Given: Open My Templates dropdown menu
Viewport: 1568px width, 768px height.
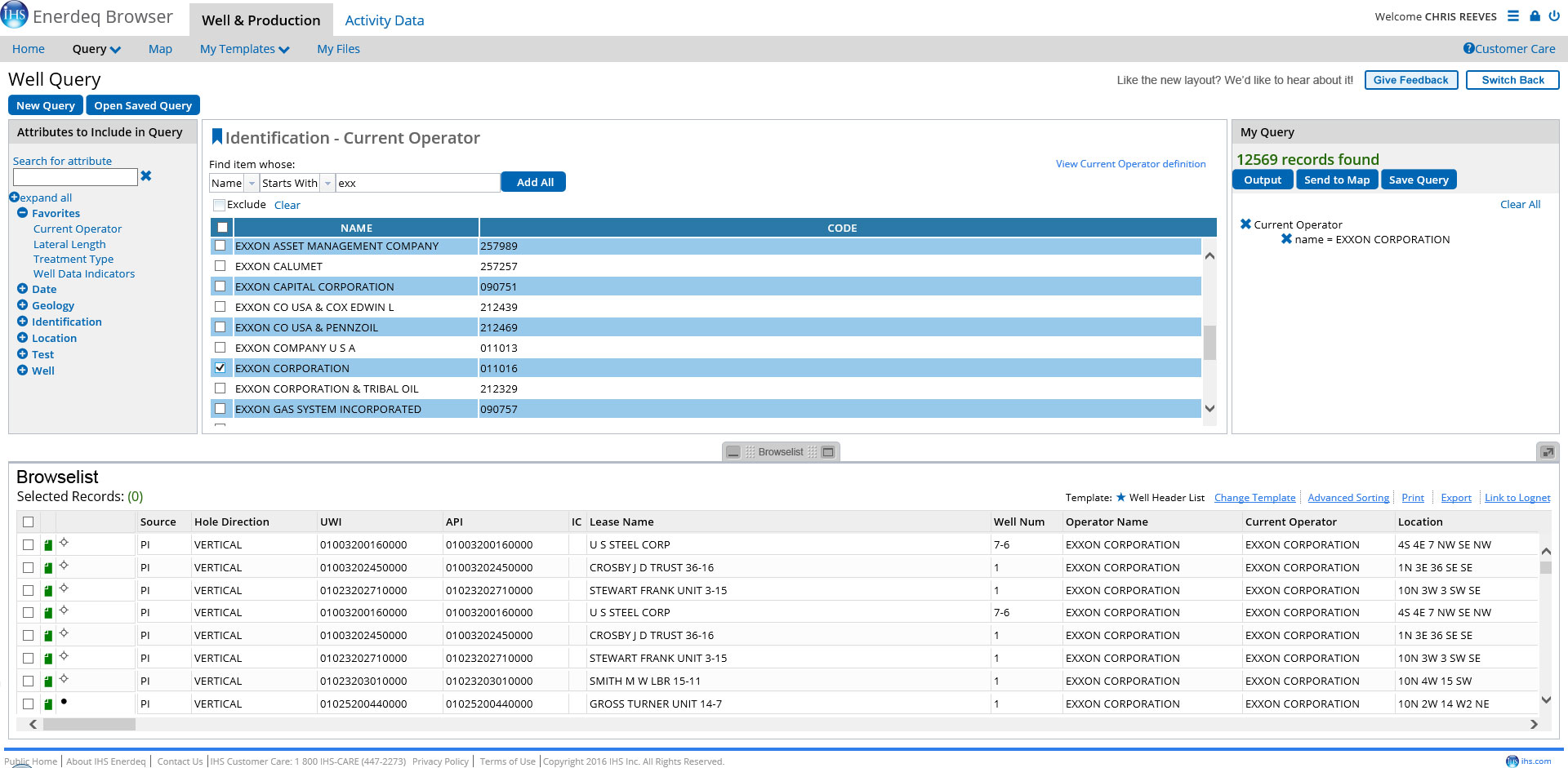Looking at the screenshot, I should pos(244,49).
